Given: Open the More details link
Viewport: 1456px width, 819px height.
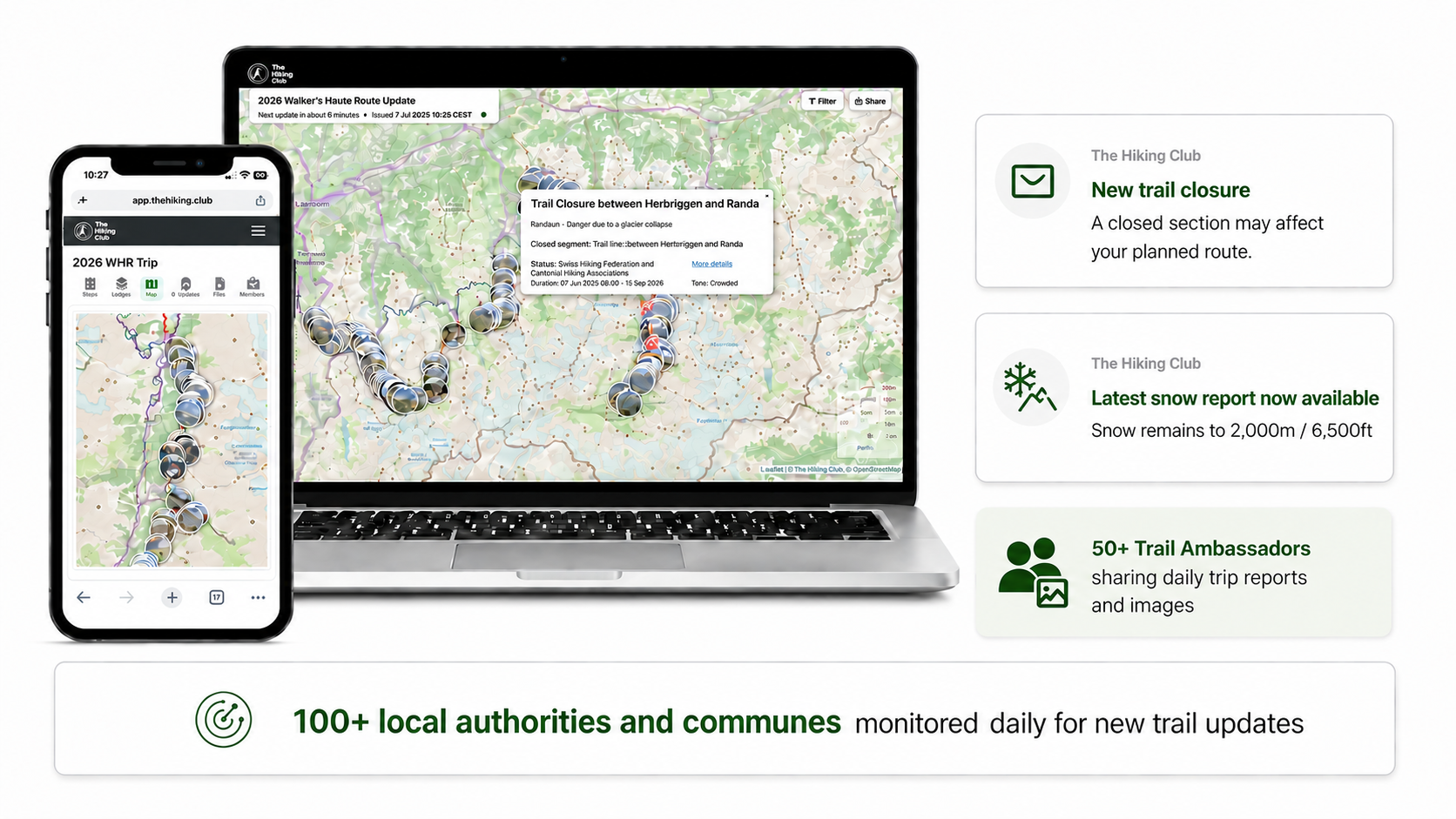Looking at the screenshot, I should coord(712,264).
